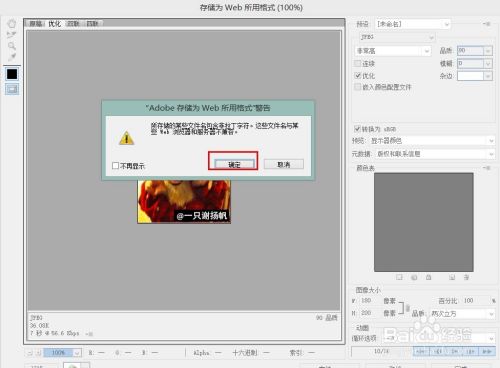Click the web-shift cube color table icon
This screenshot has height=368, width=500.
[414, 277]
